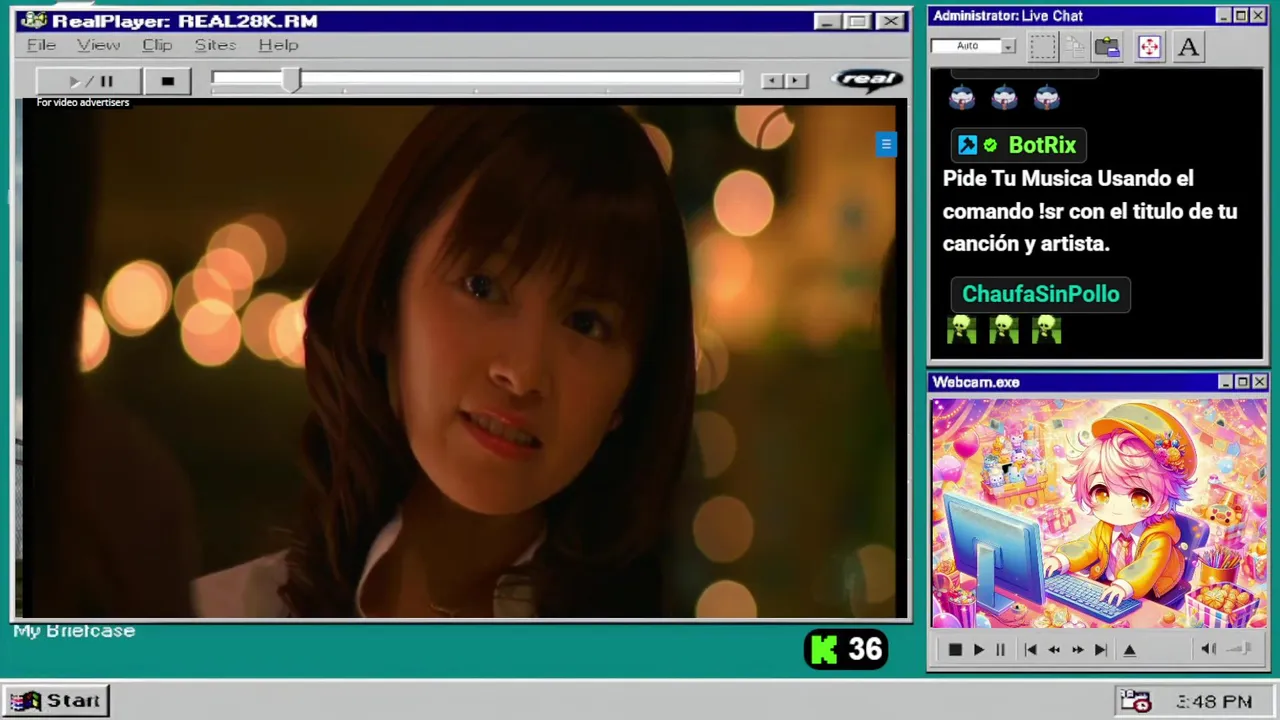Click the Webcam.exe double-arrow rewind button
This screenshot has width=1280, height=720.
click(1054, 650)
